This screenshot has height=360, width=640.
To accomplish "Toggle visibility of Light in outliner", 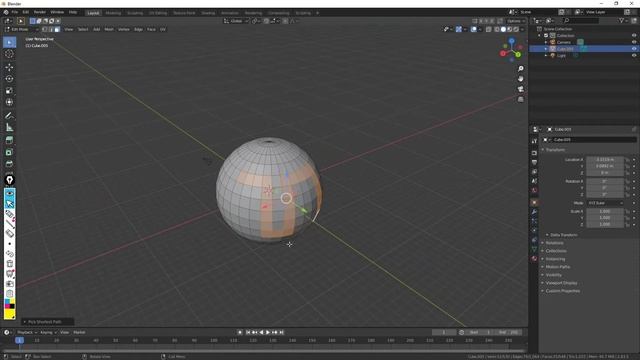I will pyautogui.click(x=634, y=55).
